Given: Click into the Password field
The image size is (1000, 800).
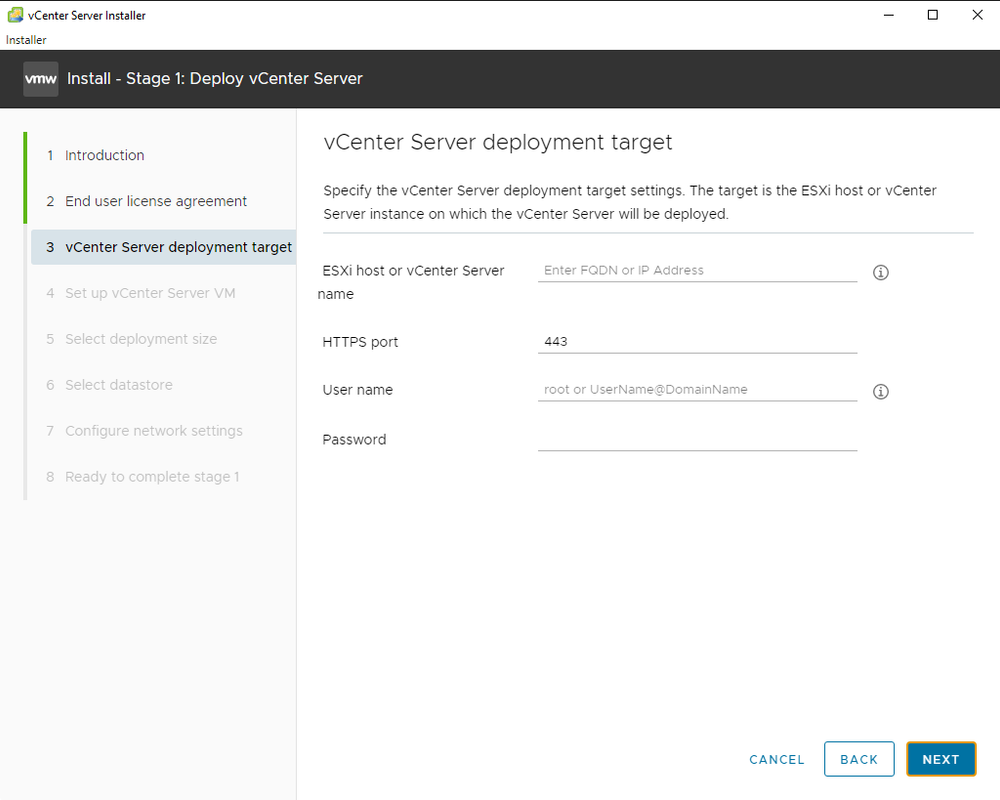Looking at the screenshot, I should 697,438.
